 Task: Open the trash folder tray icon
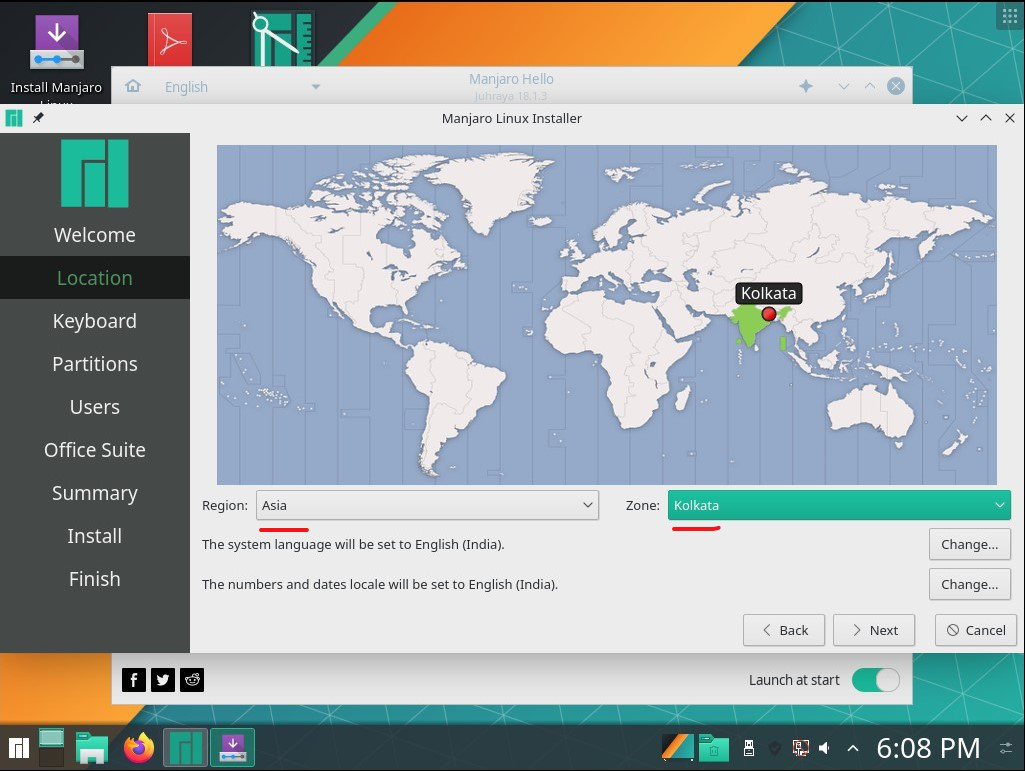(x=714, y=747)
